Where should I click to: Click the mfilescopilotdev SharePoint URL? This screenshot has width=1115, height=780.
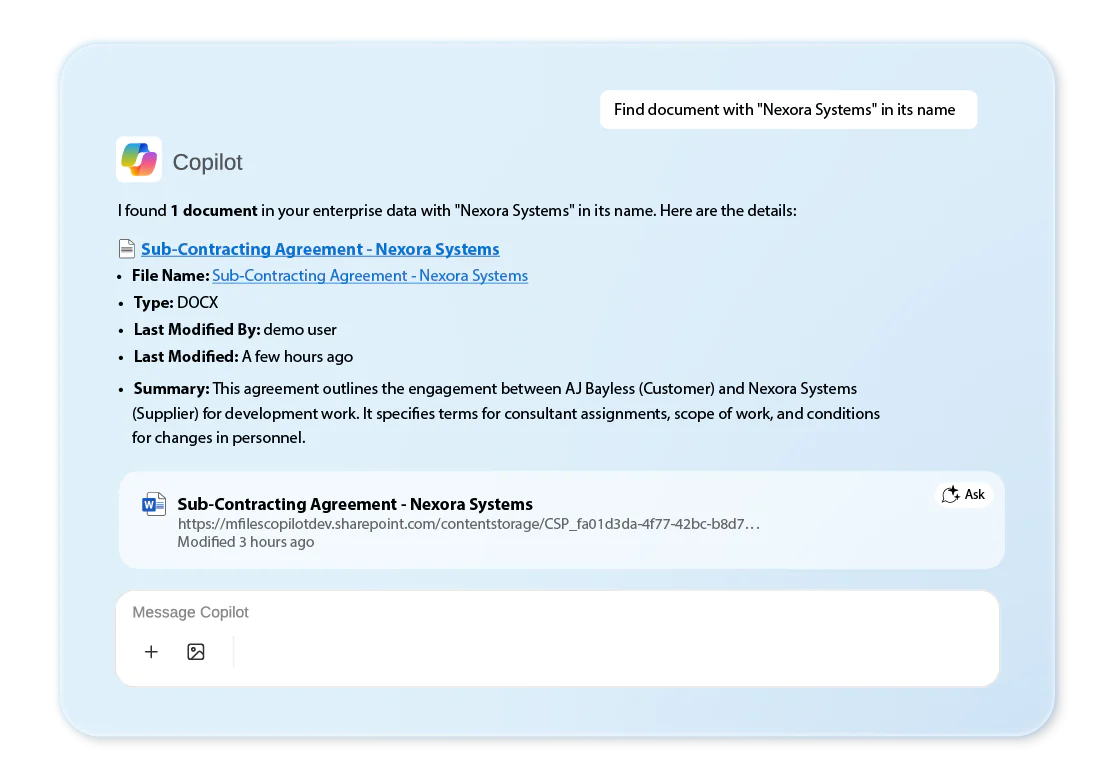[x=468, y=523]
